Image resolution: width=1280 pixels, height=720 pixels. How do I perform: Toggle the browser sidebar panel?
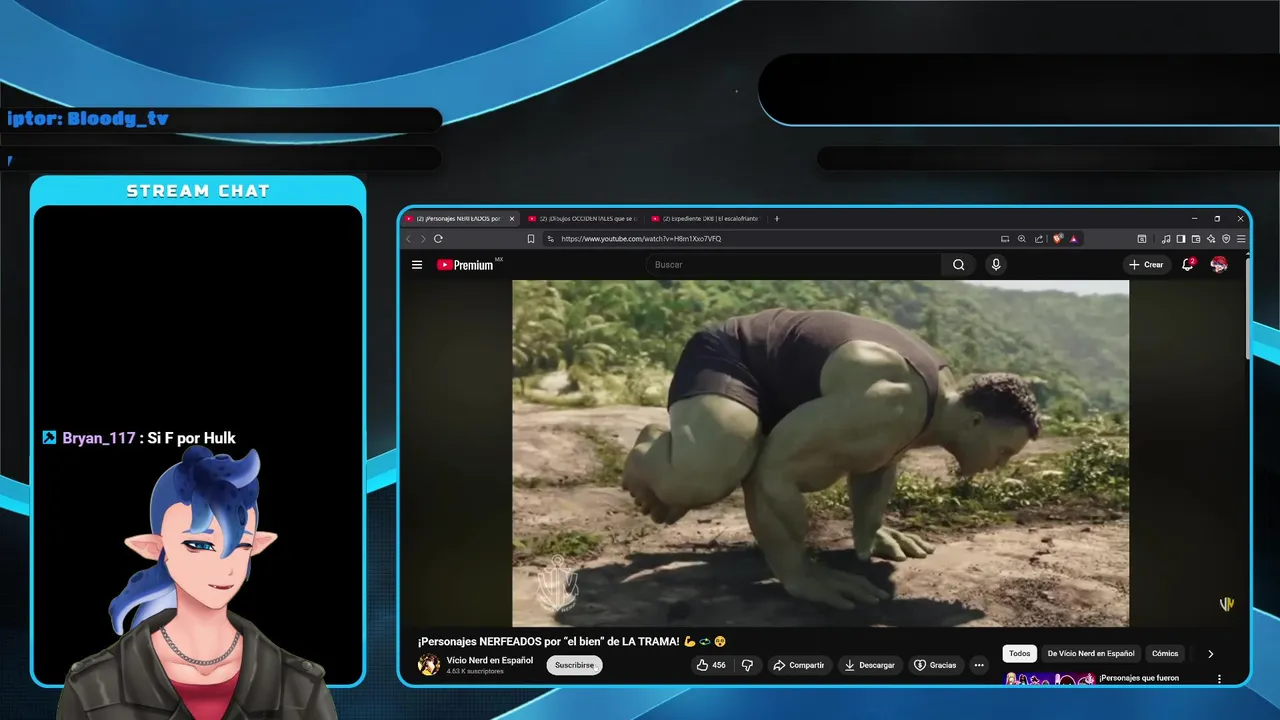[x=1181, y=239]
